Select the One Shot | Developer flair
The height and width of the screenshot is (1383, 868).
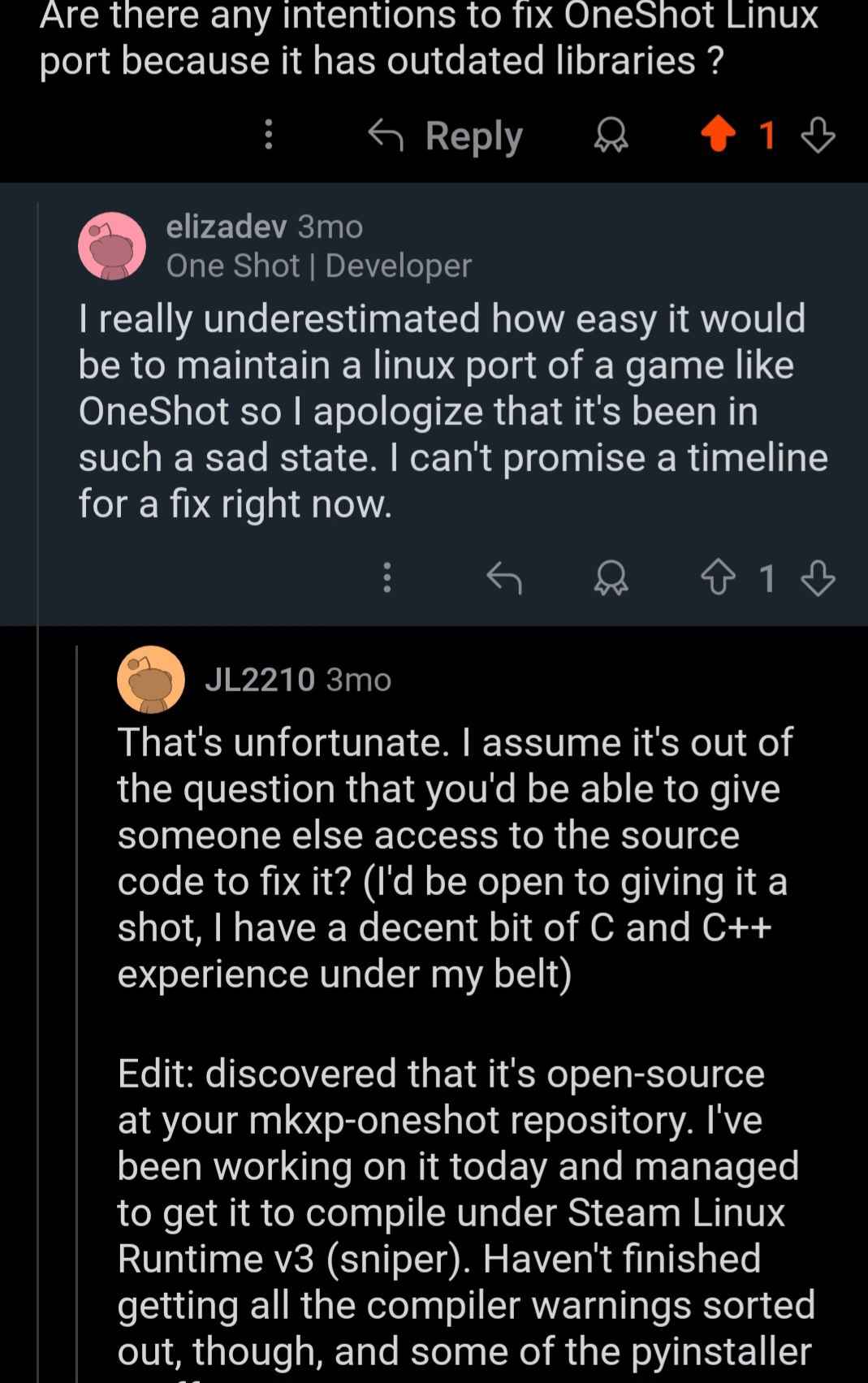coord(318,266)
